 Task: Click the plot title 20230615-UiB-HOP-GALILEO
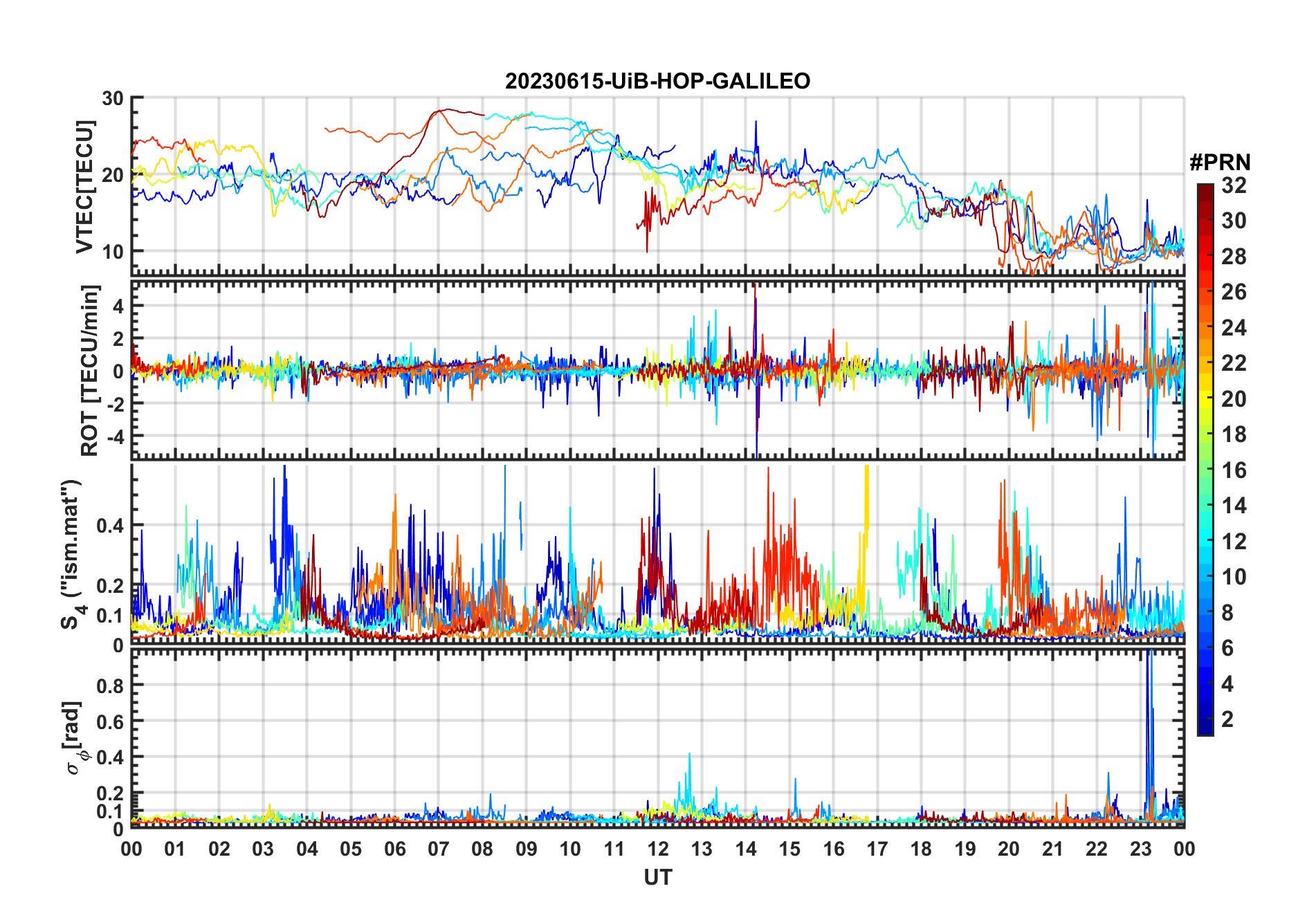pyautogui.click(x=657, y=82)
